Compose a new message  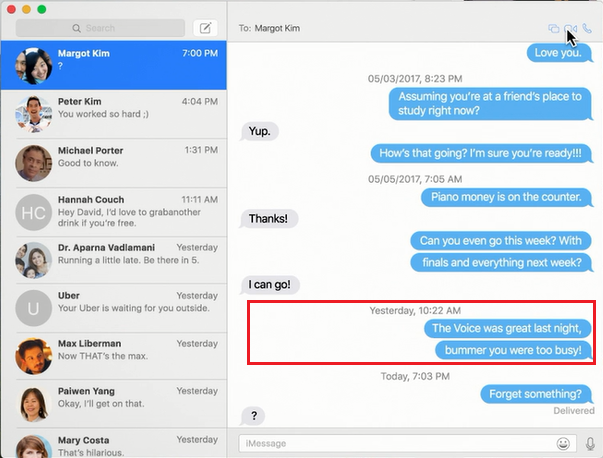(x=205, y=28)
